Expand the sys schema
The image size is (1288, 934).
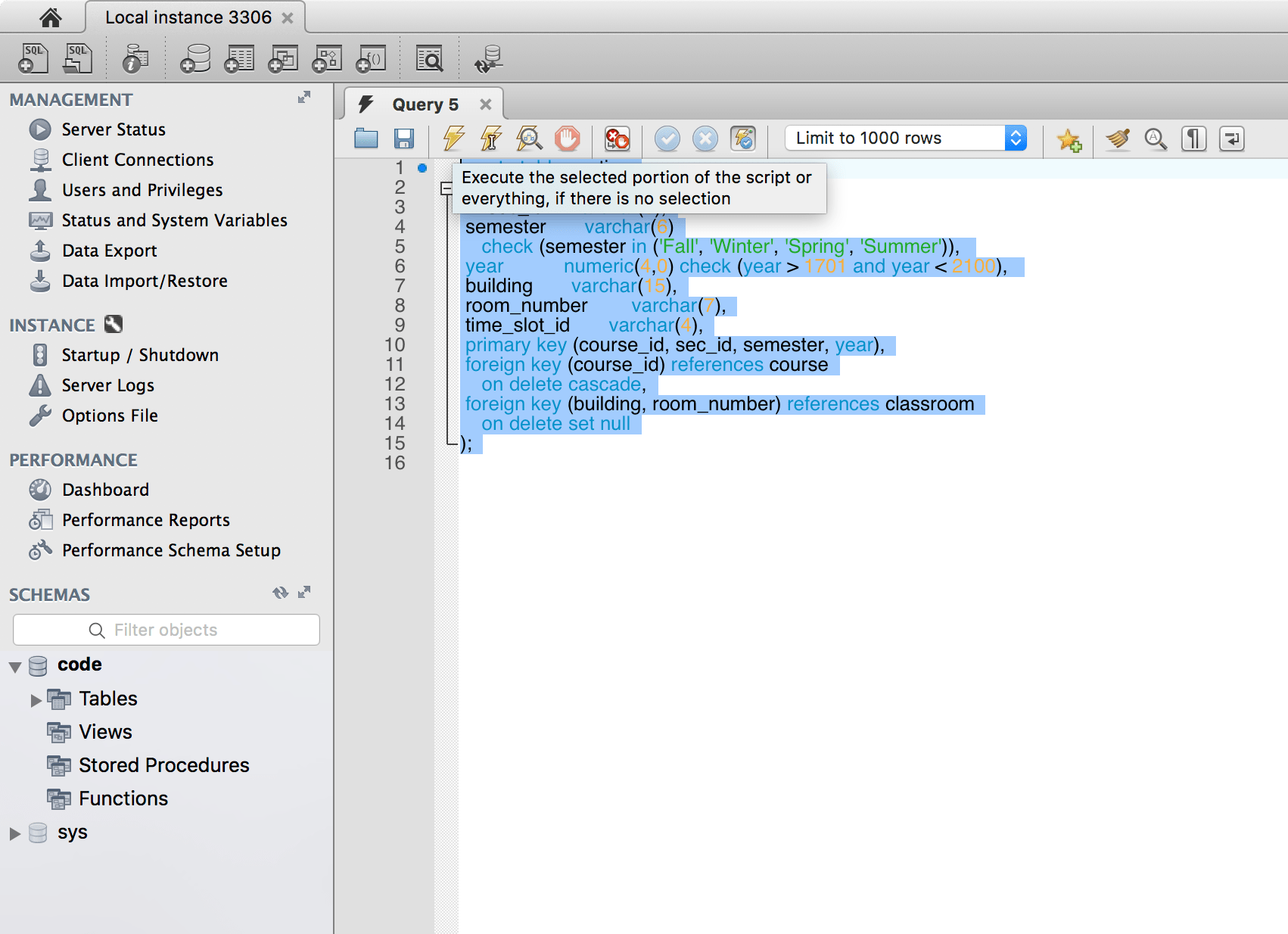click(x=14, y=833)
